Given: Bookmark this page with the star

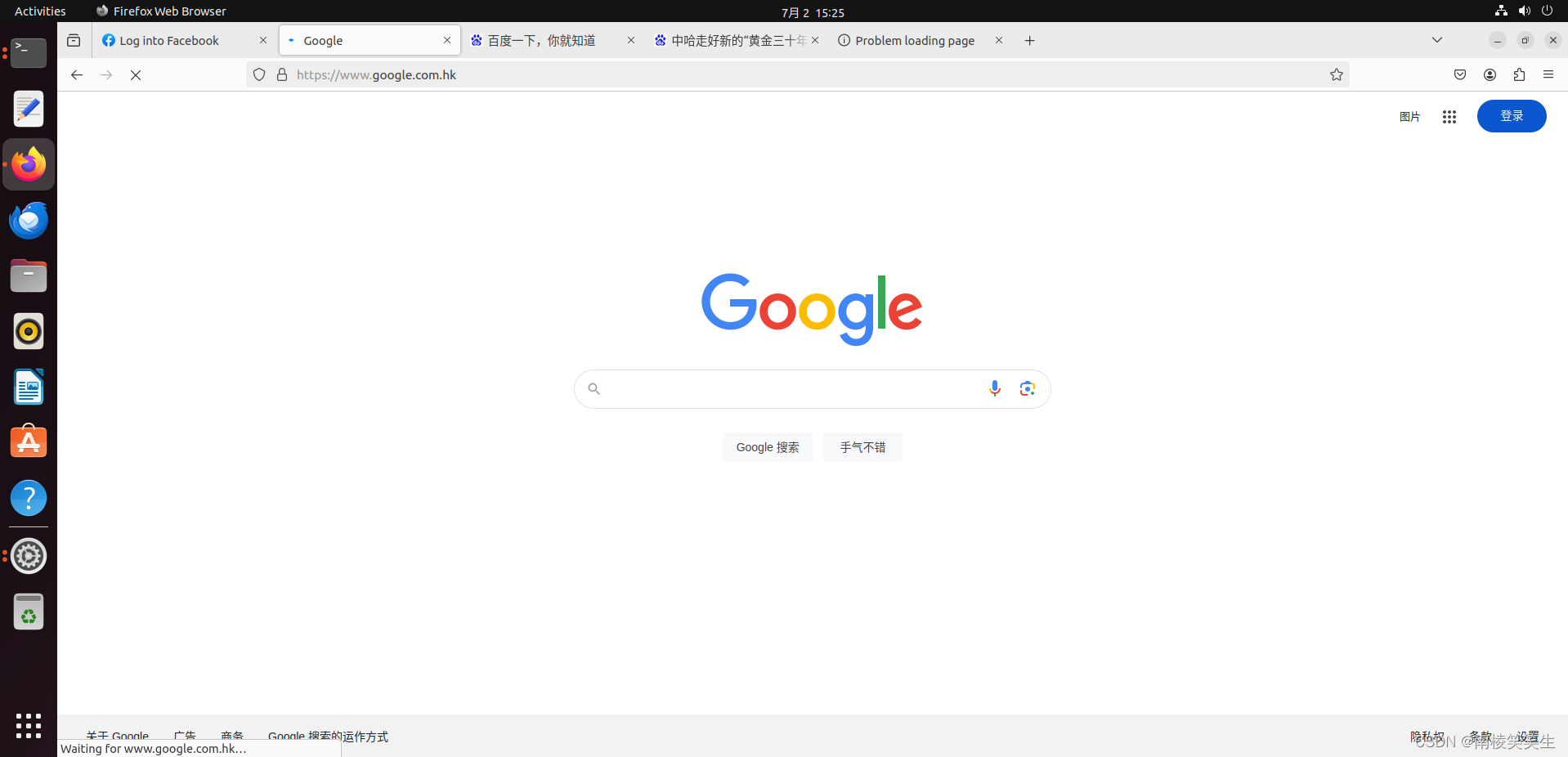Looking at the screenshot, I should pyautogui.click(x=1337, y=74).
